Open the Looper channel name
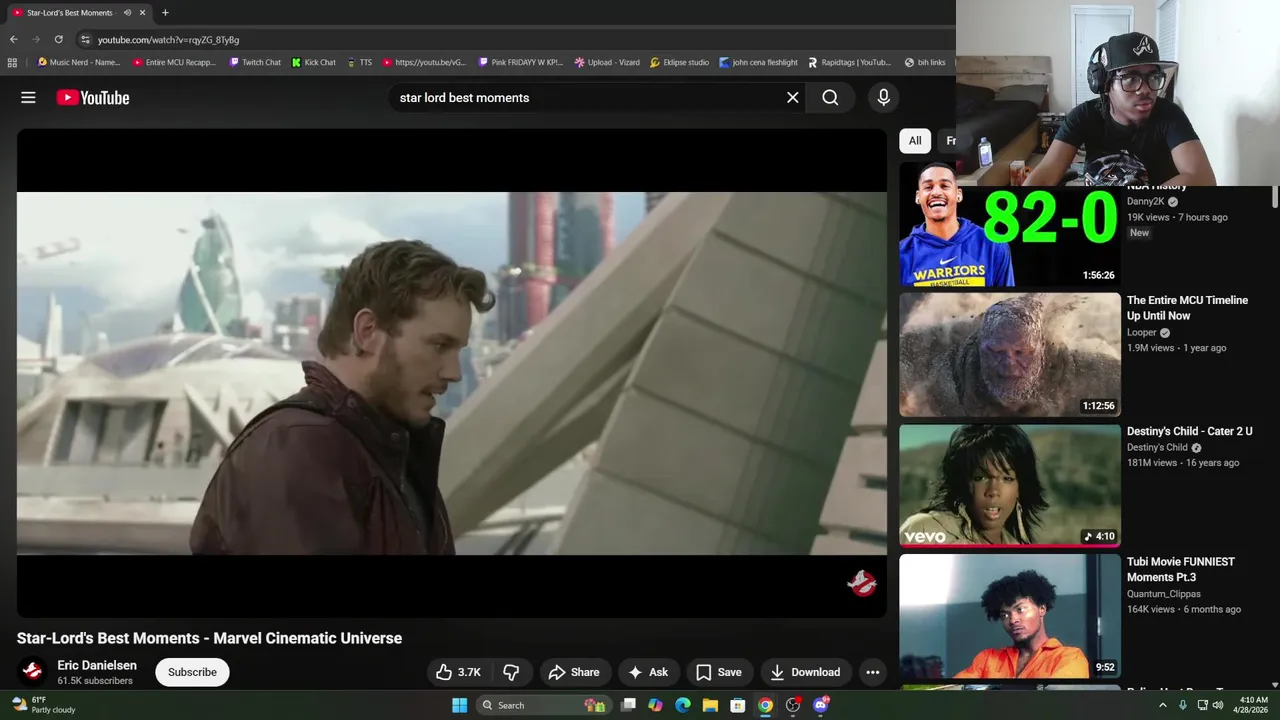This screenshot has height=720, width=1280. coord(1141,333)
